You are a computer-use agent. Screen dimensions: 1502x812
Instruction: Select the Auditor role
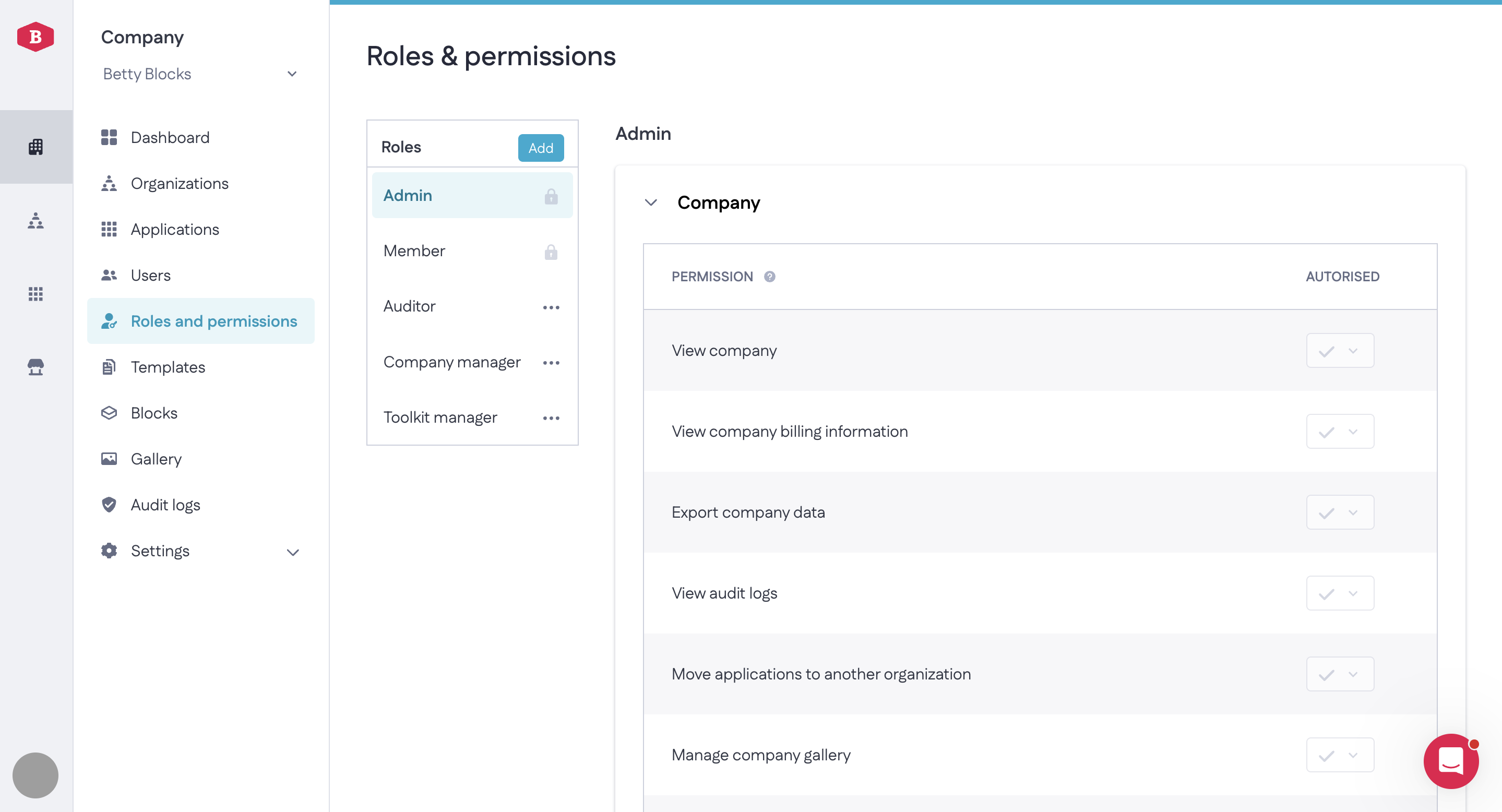tap(472, 307)
